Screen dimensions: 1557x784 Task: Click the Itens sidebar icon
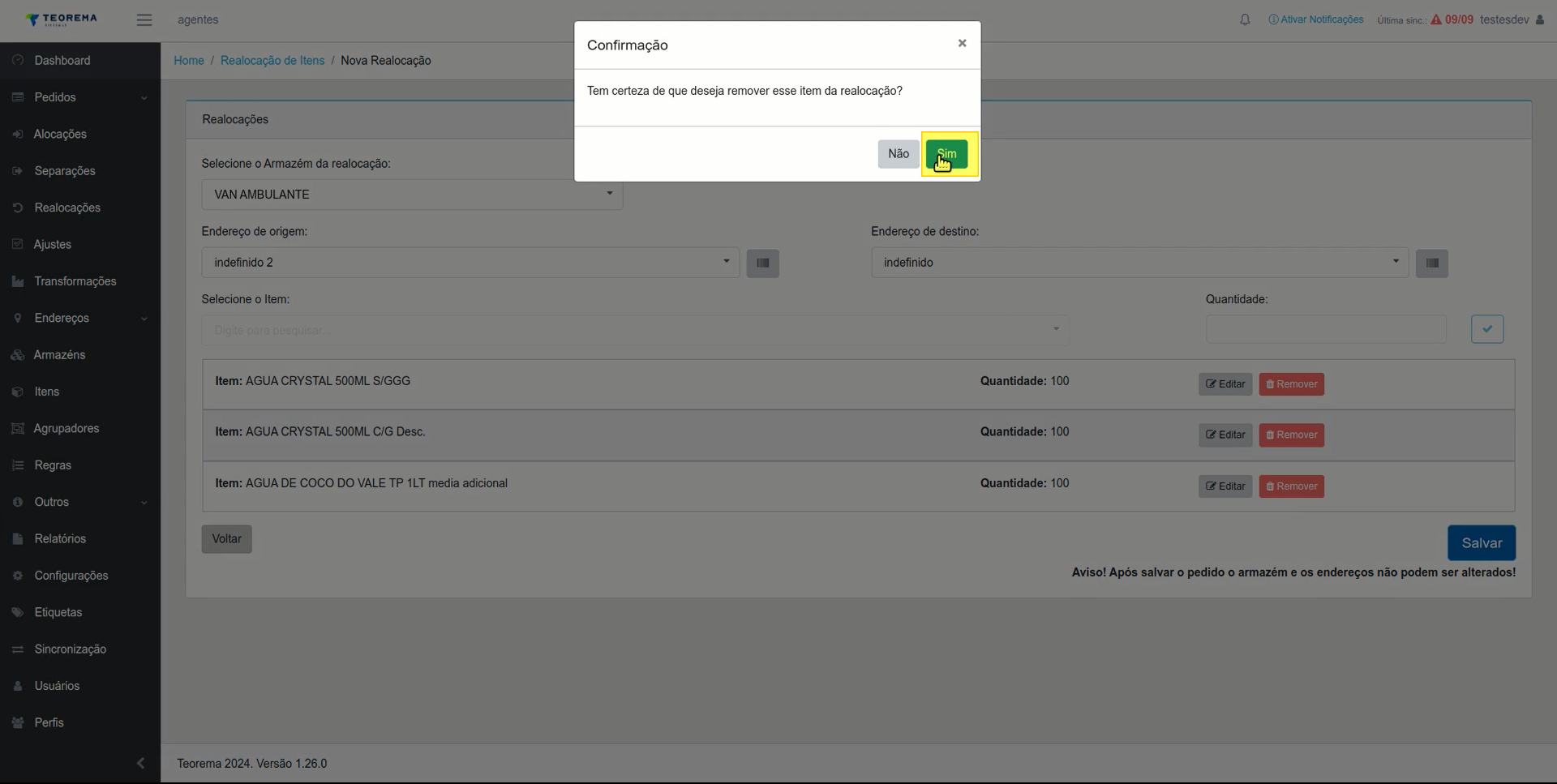click(18, 392)
